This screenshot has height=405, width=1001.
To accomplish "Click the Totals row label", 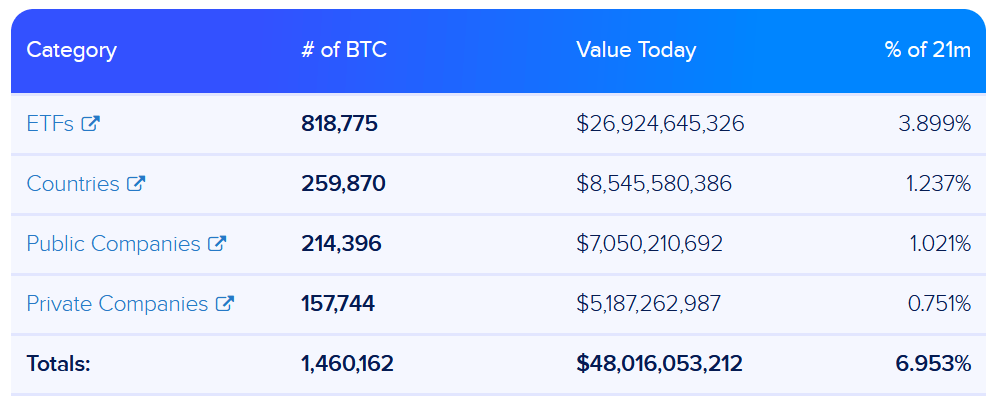I will coord(58,363).
